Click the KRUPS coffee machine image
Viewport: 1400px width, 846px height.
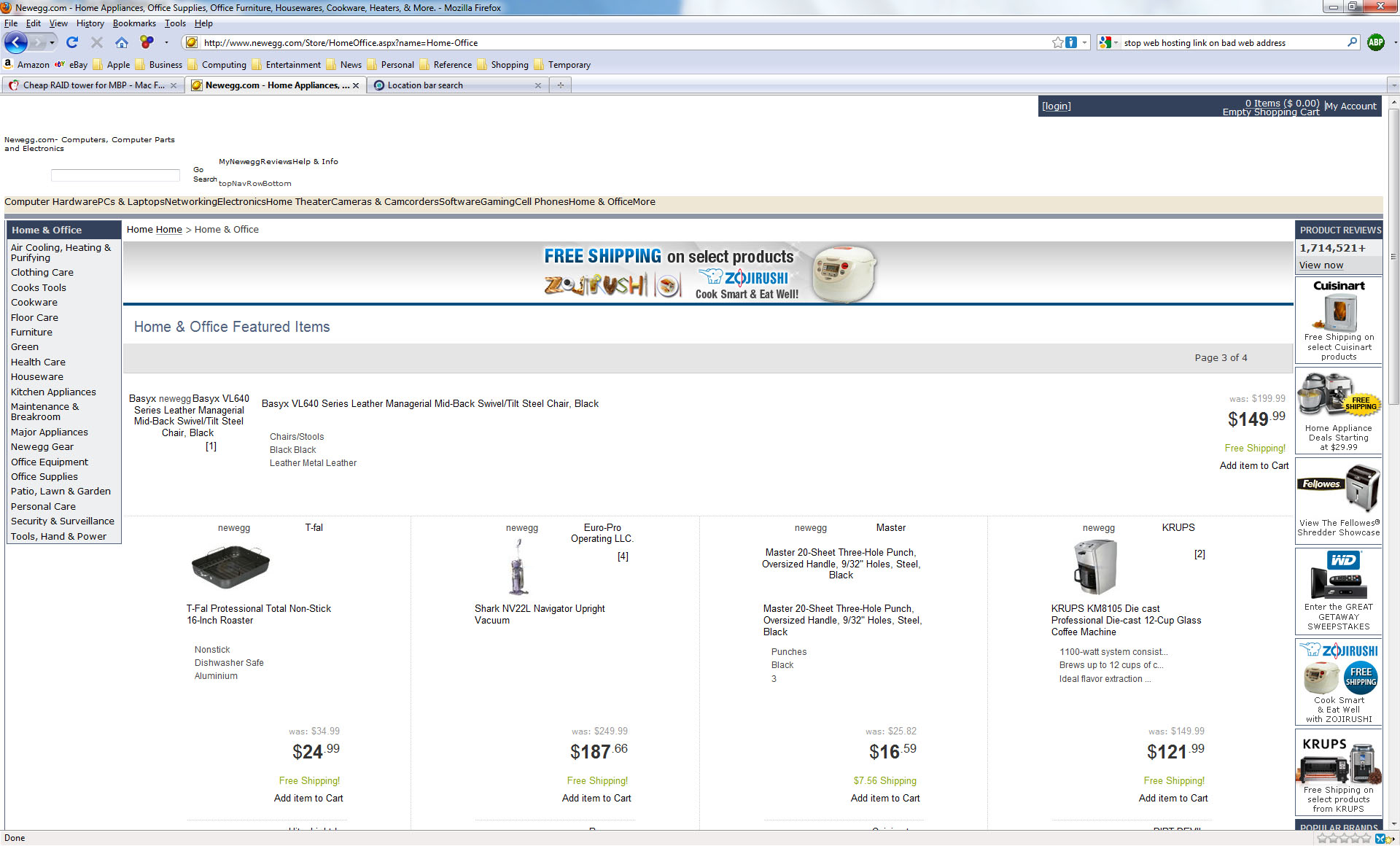[1095, 567]
